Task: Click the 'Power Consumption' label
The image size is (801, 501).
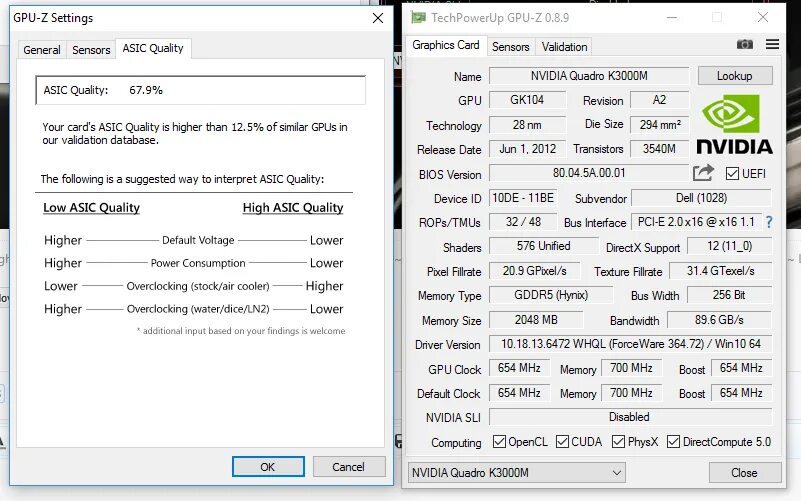Action: 198,263
